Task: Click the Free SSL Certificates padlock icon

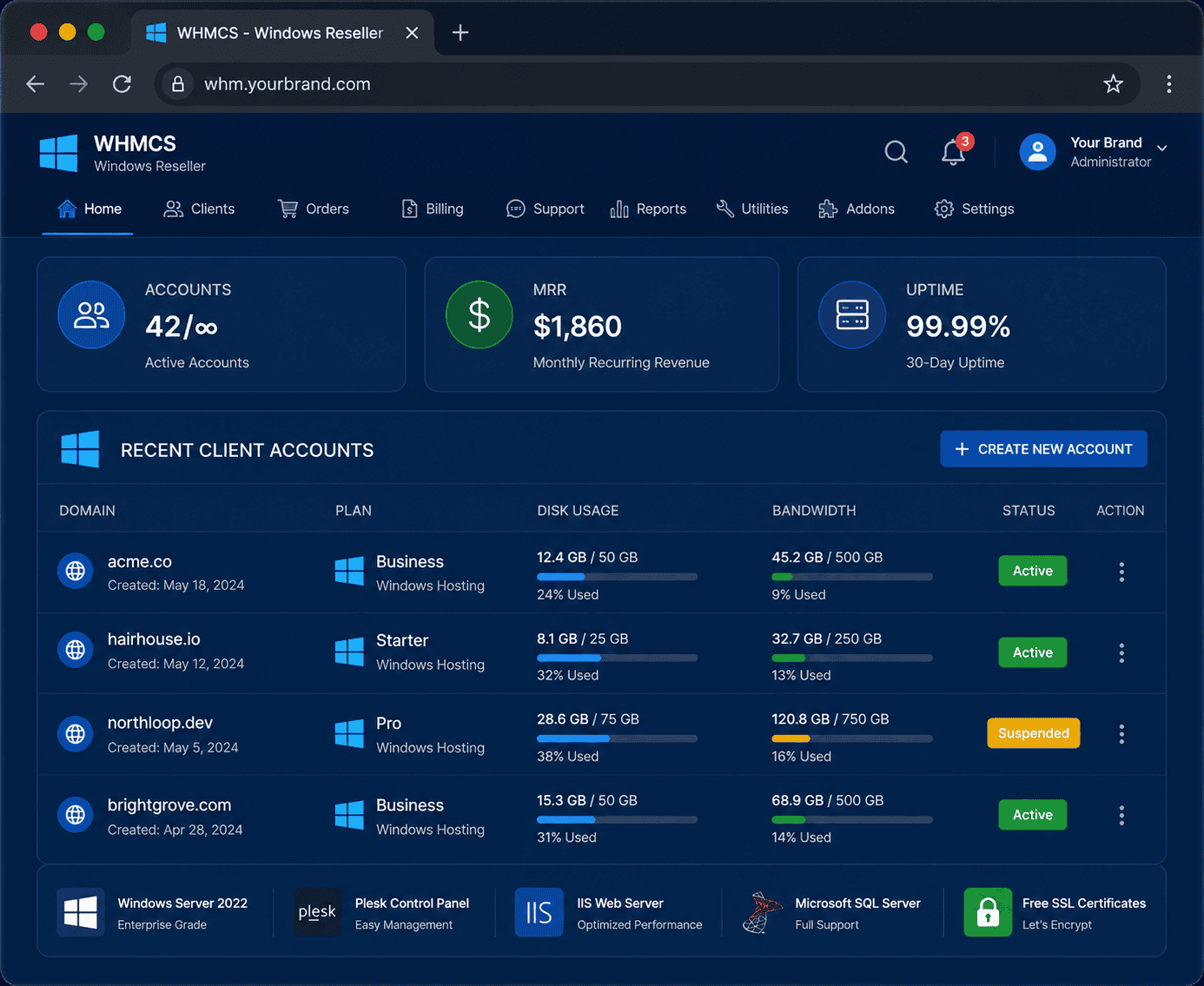Action: (988, 912)
